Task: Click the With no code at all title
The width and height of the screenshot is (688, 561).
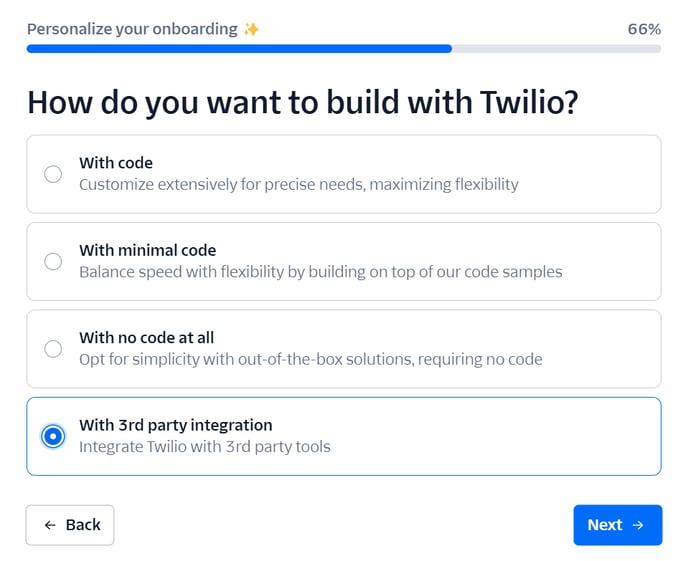Action: click(147, 337)
